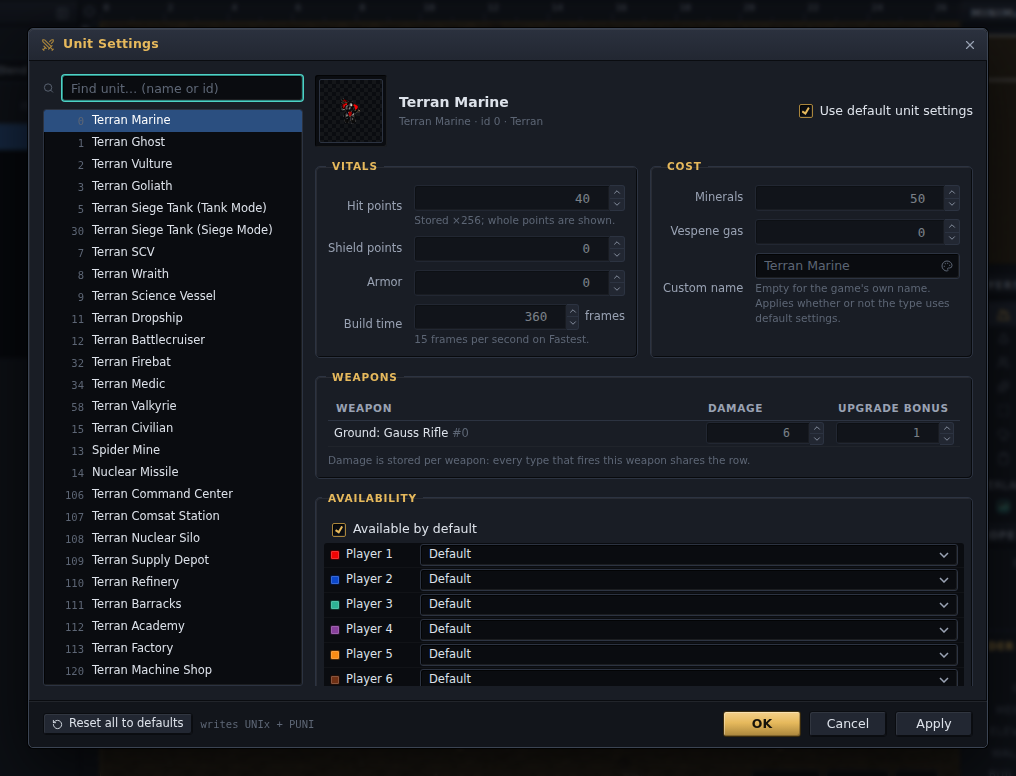Viewport: 1016px width, 776px height.
Task: Select Terran Dropship in unit list
Action: (173, 318)
